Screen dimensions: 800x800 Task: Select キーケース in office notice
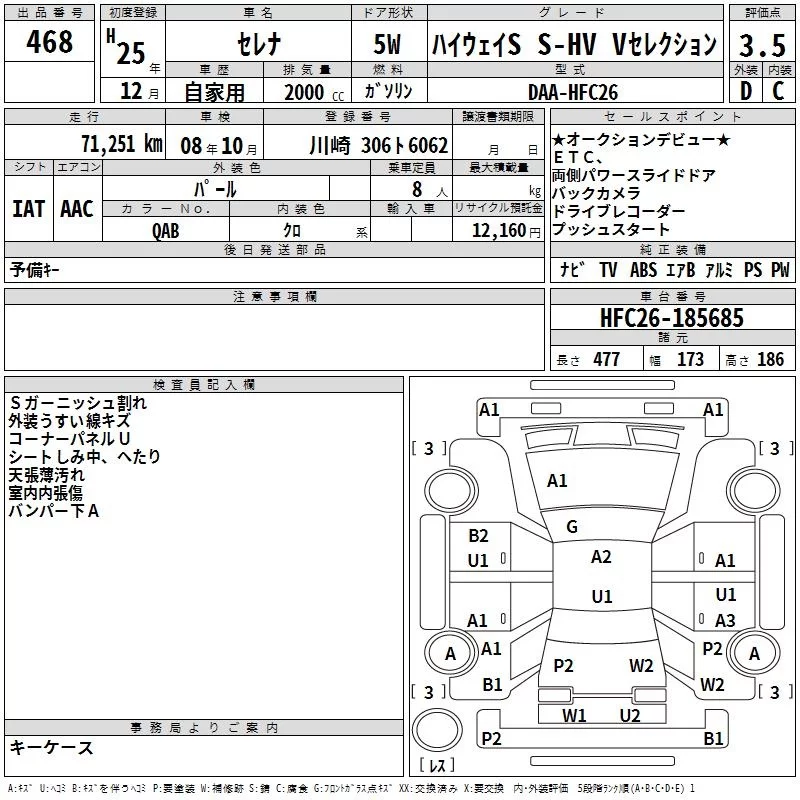[x=51, y=747]
